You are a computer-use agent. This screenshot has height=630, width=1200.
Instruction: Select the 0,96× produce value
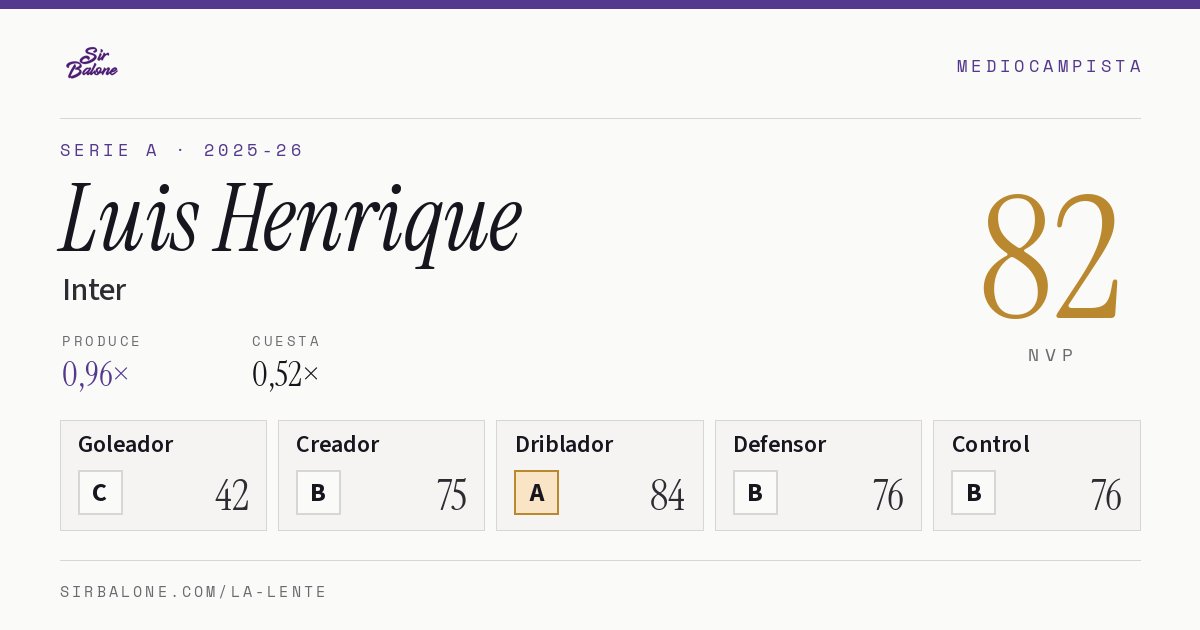[96, 374]
